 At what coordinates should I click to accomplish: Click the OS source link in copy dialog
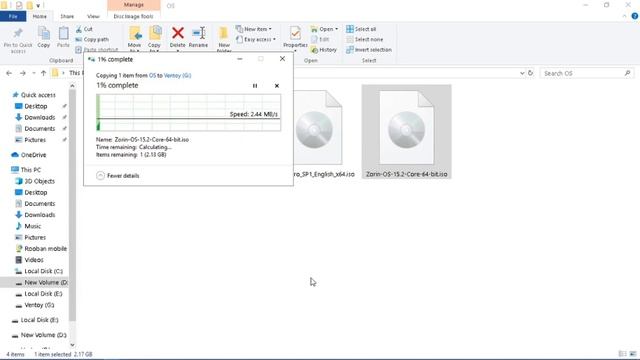[152, 76]
